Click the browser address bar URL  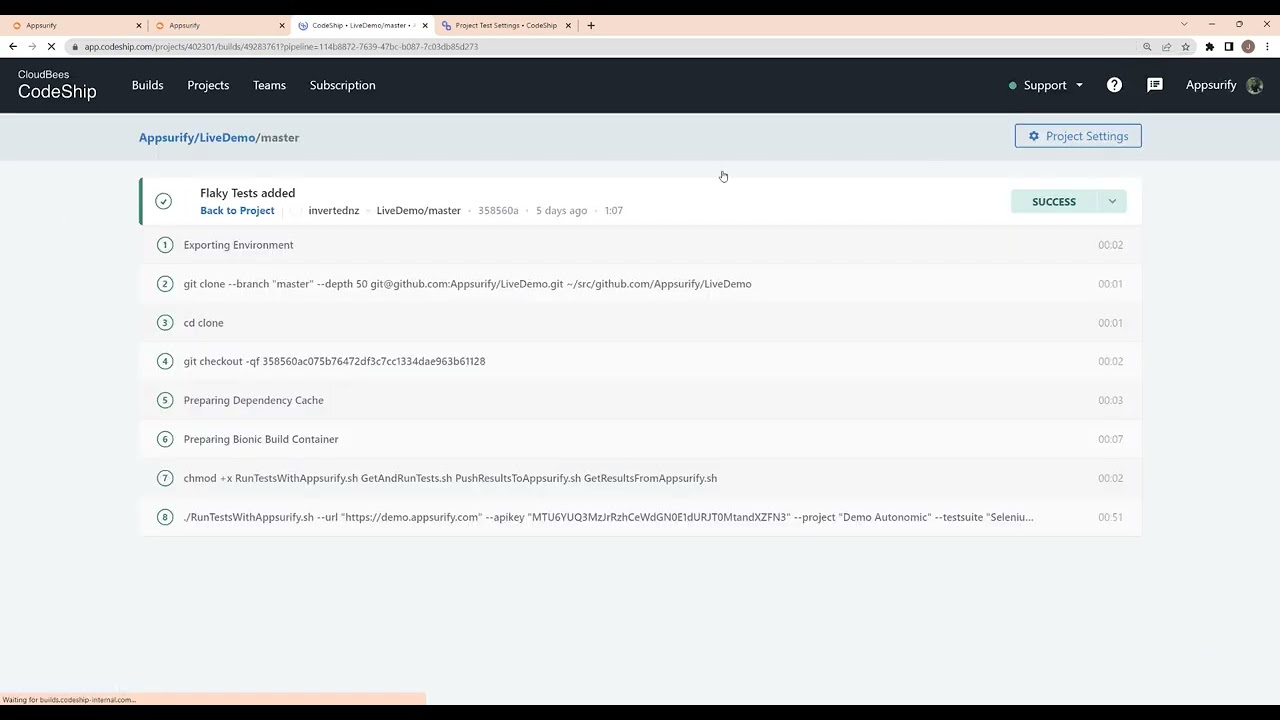[281, 46]
